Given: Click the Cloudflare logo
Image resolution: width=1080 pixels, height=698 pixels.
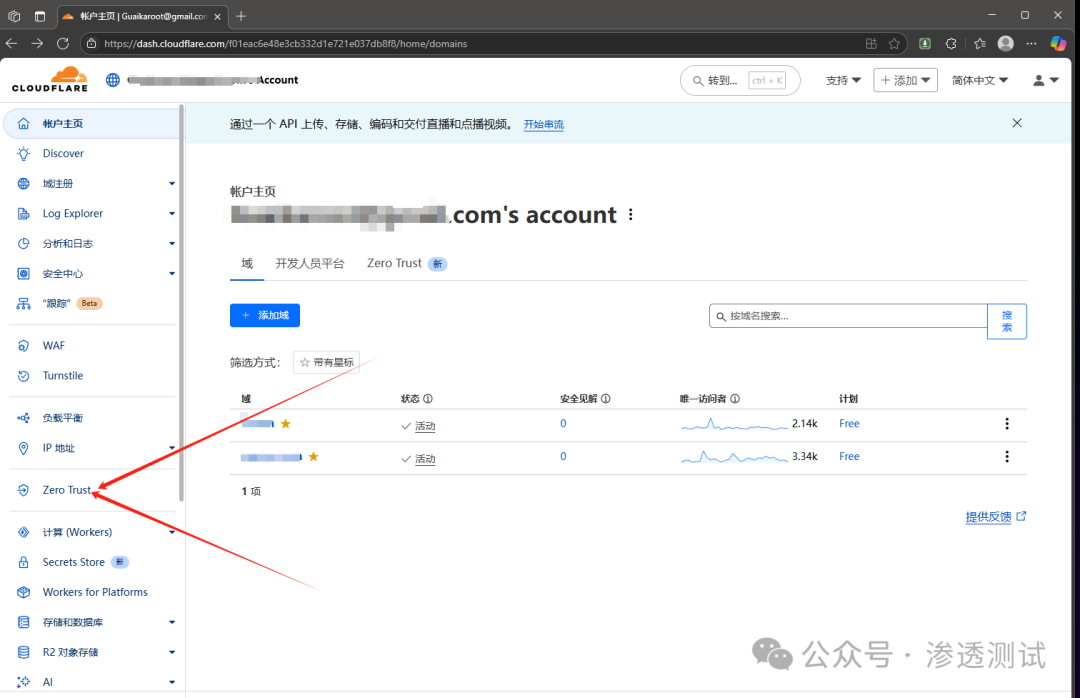Looking at the screenshot, I should (50, 80).
